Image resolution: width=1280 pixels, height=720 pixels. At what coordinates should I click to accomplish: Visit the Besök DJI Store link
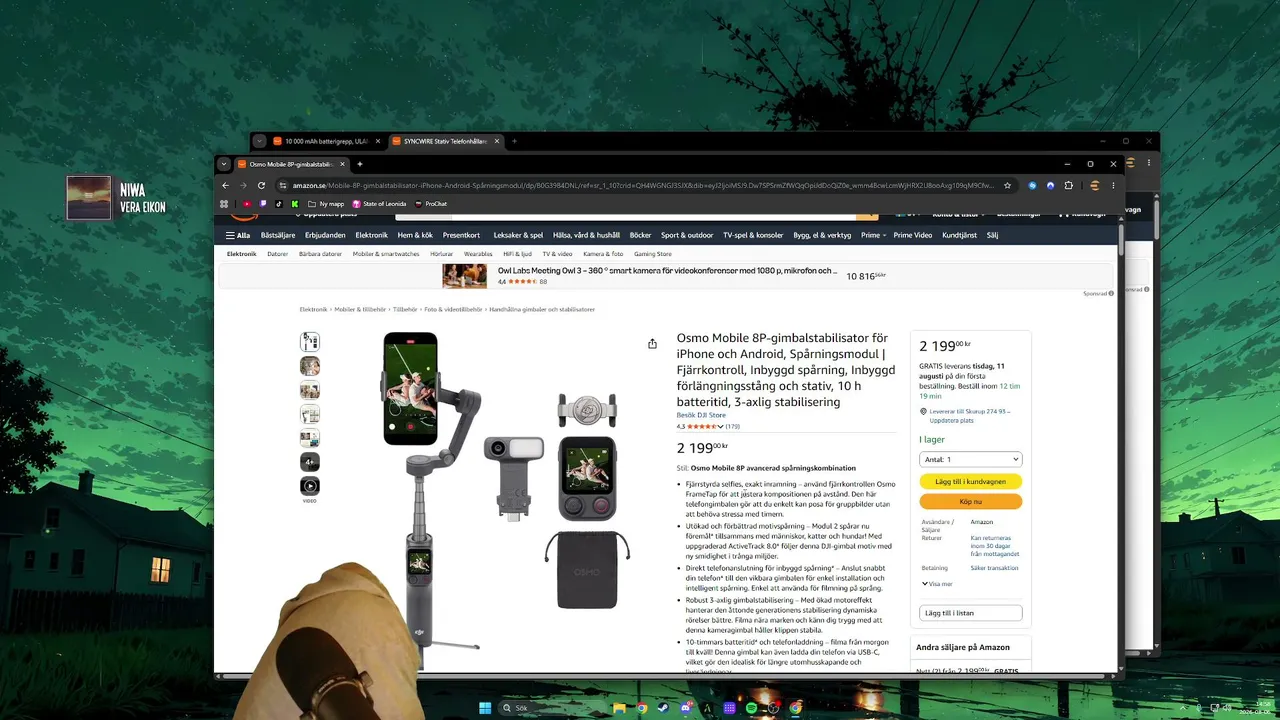[701, 415]
